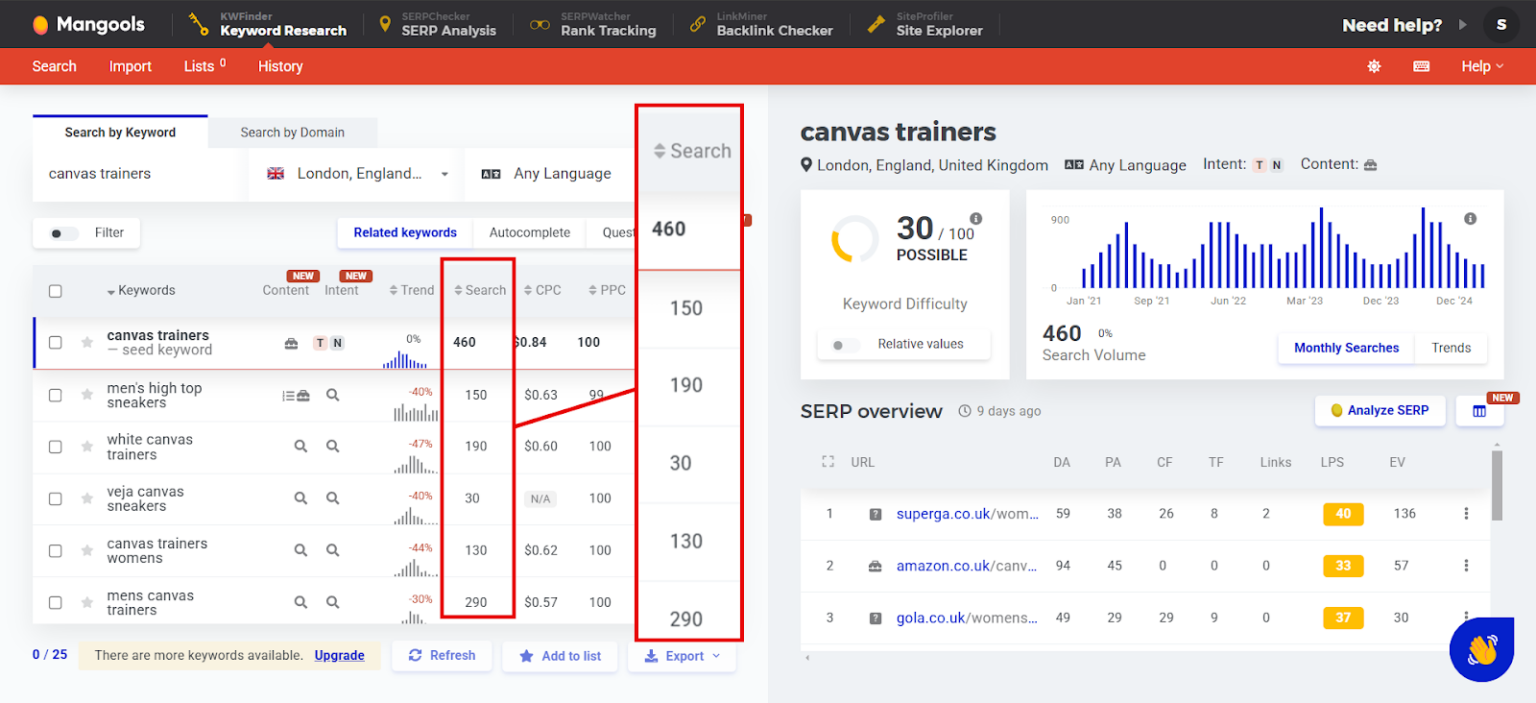Switch to the Search by Domain tab
1536x703 pixels.
tap(292, 131)
